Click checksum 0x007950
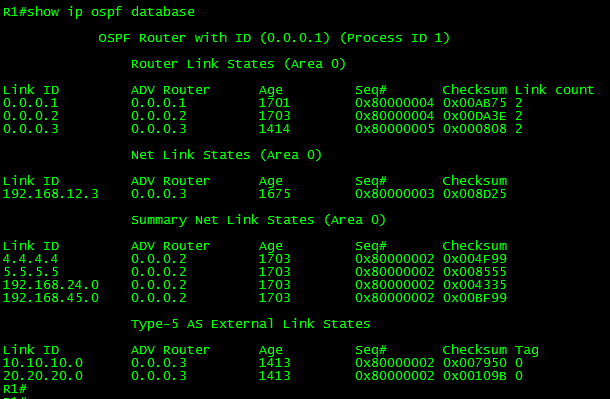The height and width of the screenshot is (399, 610). 475,363
